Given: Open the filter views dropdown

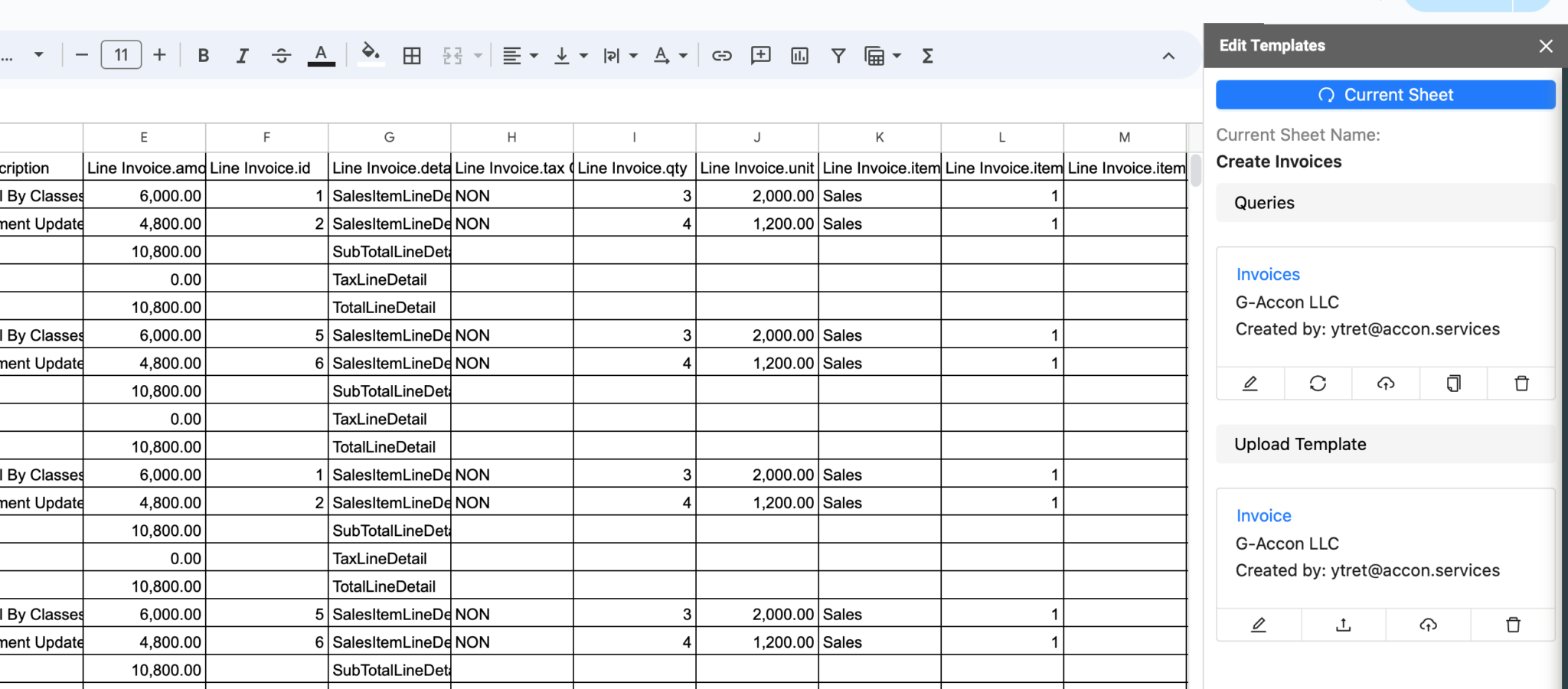Looking at the screenshot, I should [x=883, y=55].
